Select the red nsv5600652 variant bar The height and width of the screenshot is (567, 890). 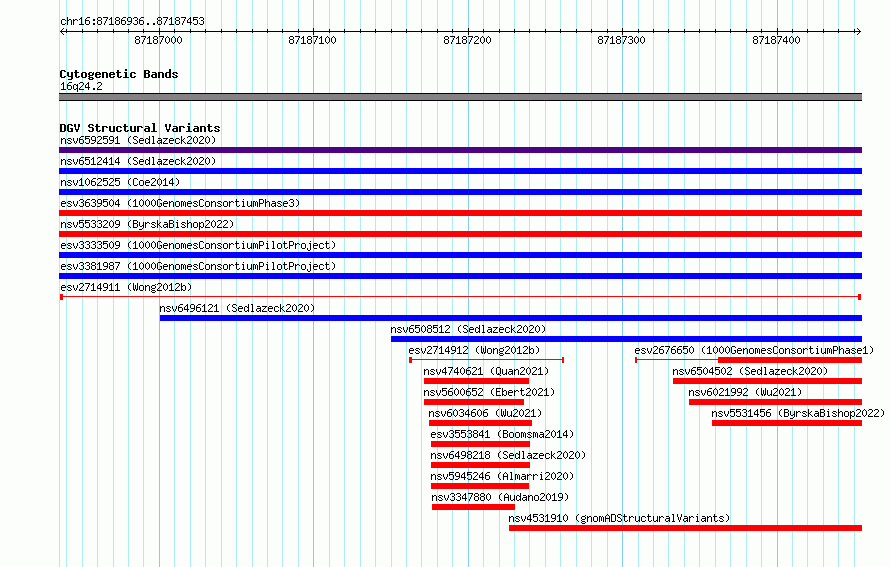click(474, 402)
